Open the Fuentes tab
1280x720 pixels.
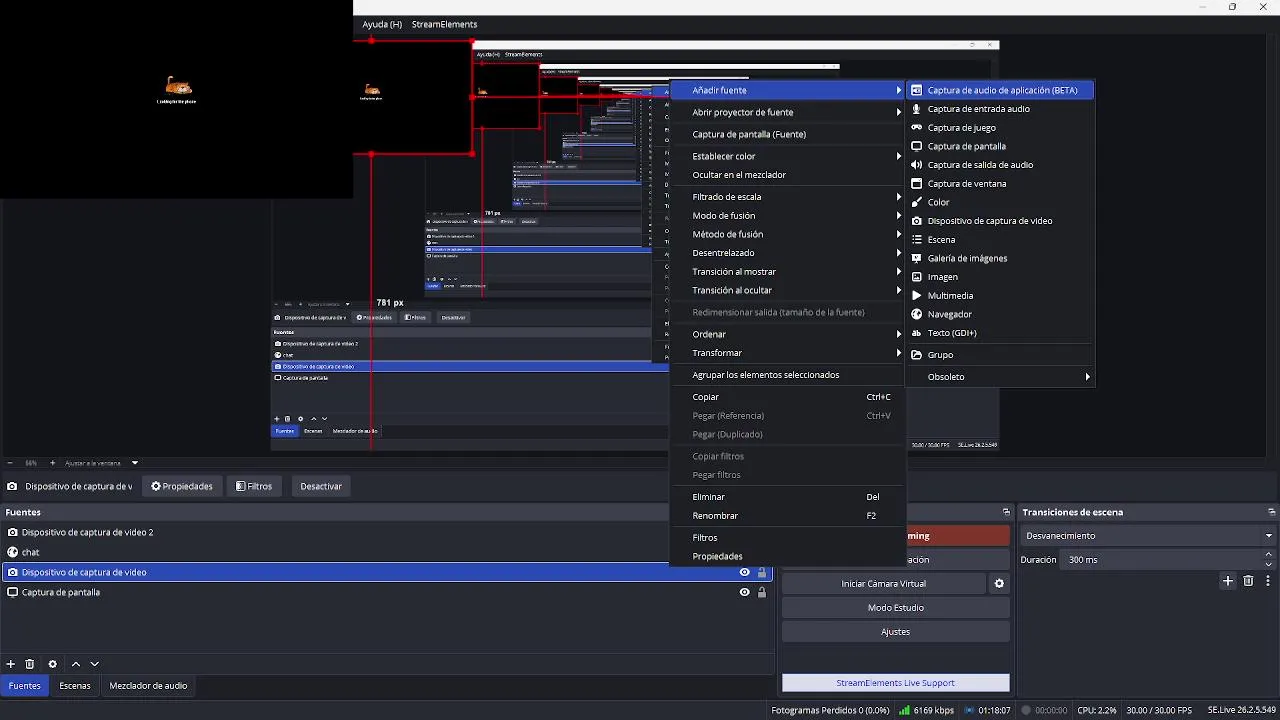[25, 686]
